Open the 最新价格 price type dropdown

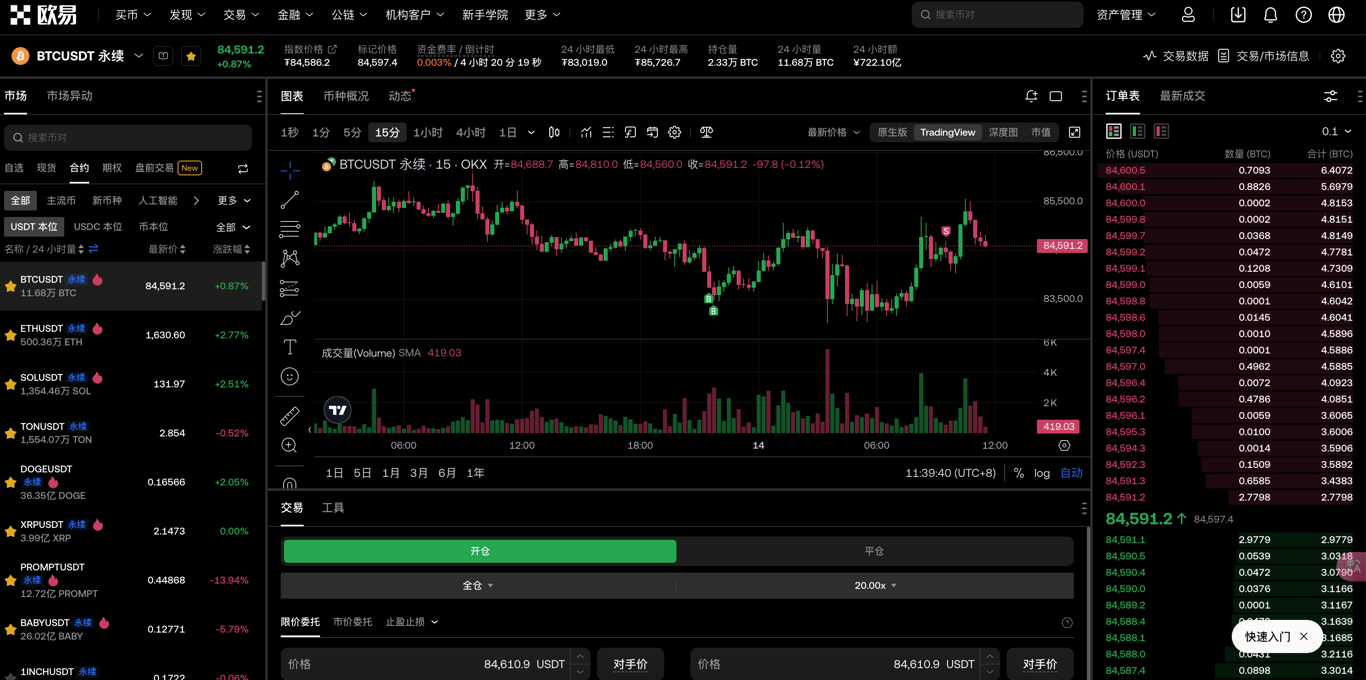(x=833, y=132)
